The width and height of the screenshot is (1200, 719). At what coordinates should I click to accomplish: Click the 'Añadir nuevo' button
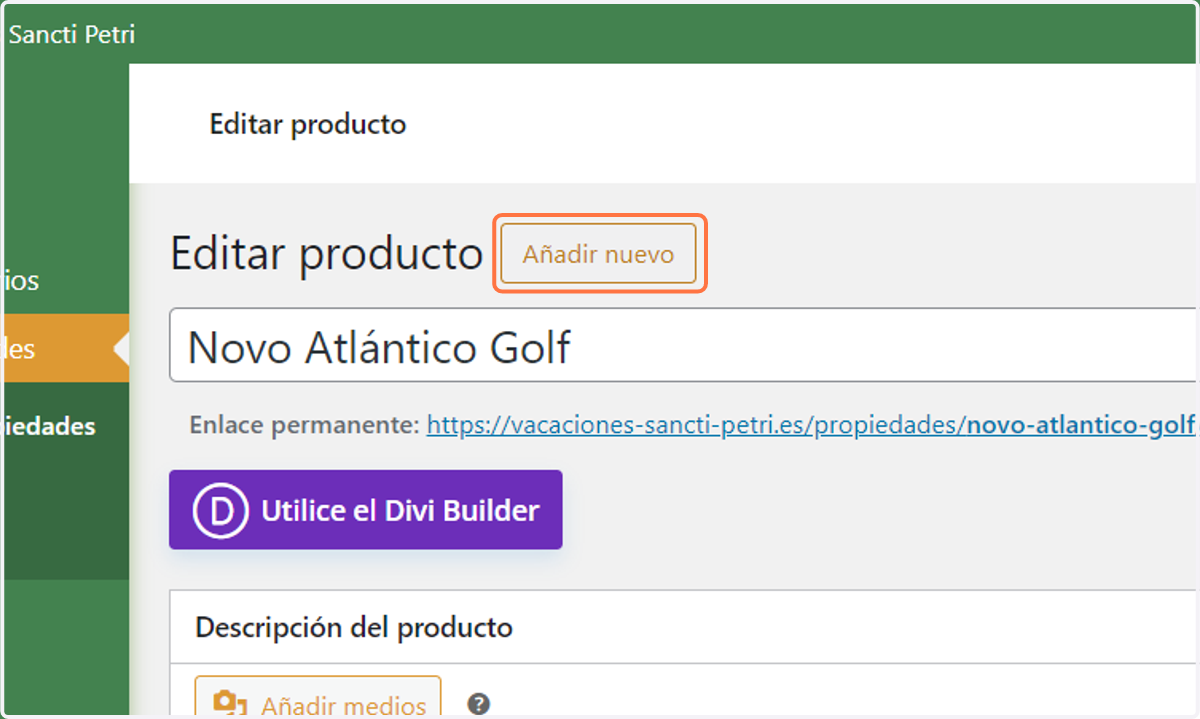pos(598,254)
